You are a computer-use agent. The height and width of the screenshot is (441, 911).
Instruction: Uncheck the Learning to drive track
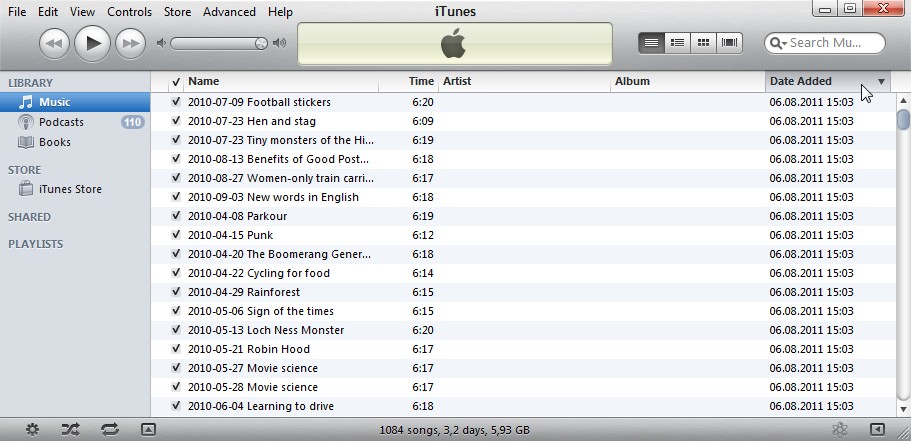click(176, 406)
